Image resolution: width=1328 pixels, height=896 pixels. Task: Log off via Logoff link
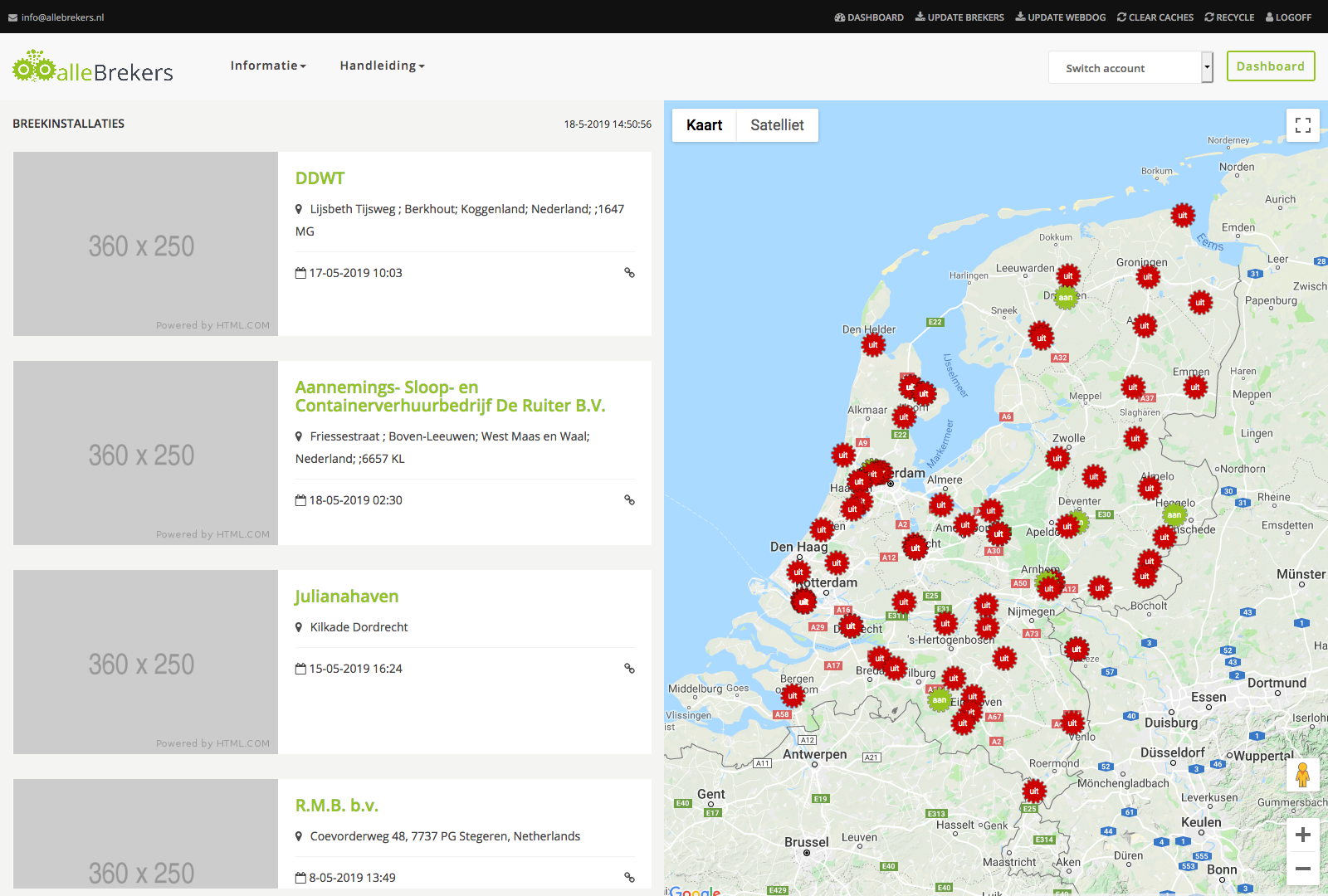1288,17
